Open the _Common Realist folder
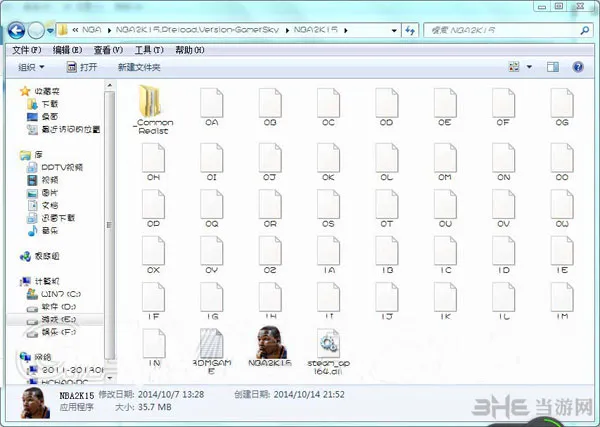 [x=153, y=109]
